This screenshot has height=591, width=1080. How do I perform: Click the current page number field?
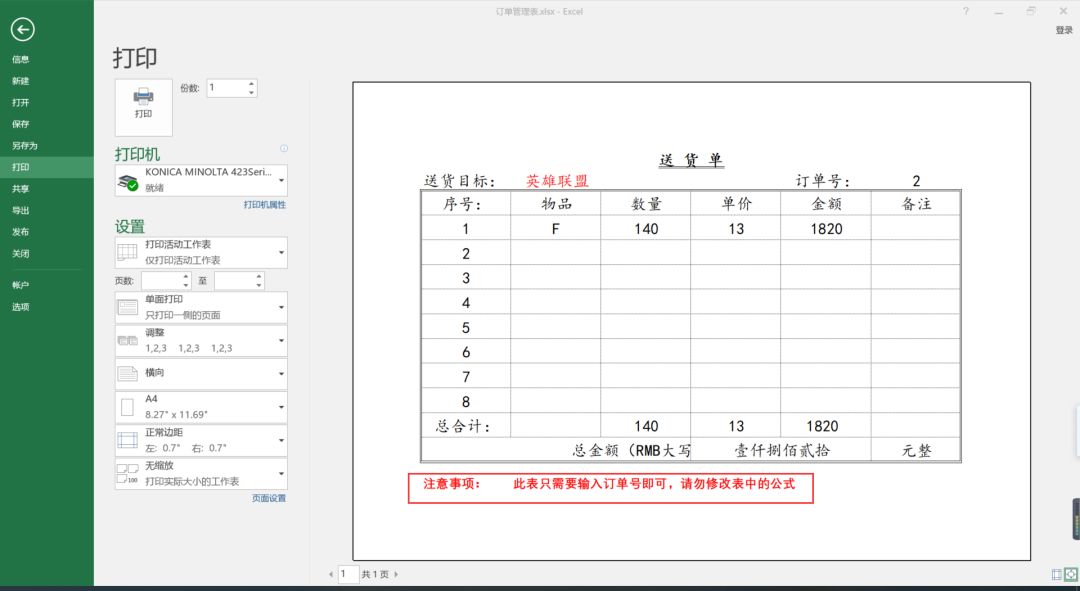(347, 574)
